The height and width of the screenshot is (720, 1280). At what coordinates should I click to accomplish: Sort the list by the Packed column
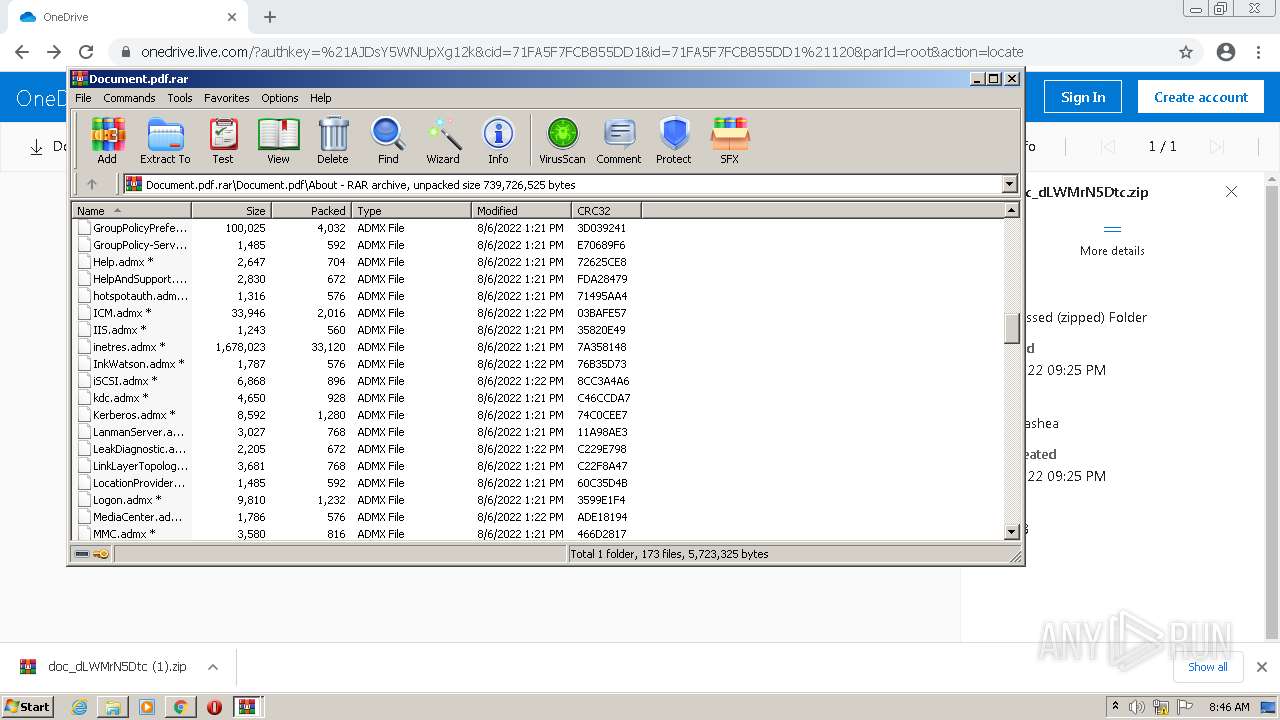pos(312,211)
